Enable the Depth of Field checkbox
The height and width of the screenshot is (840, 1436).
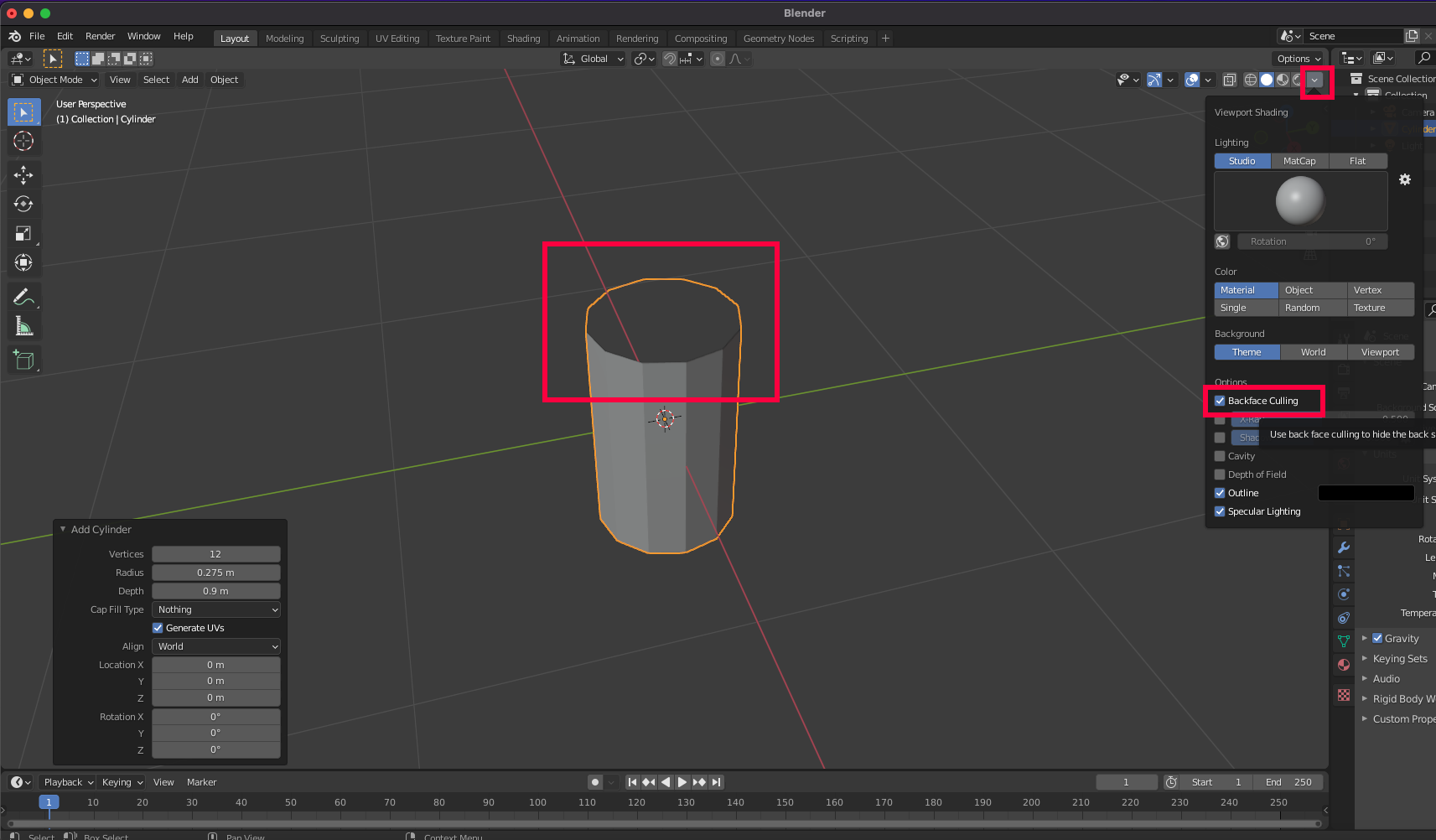(1220, 474)
